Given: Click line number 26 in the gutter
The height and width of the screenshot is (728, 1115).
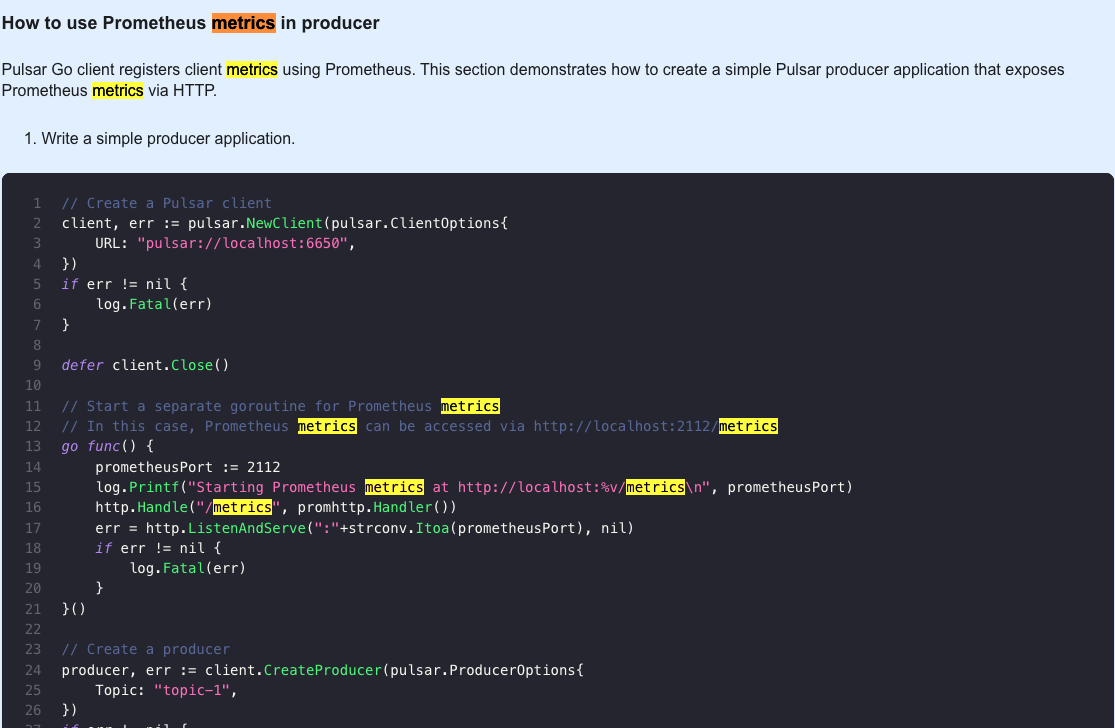Looking at the screenshot, I should tap(33, 710).
